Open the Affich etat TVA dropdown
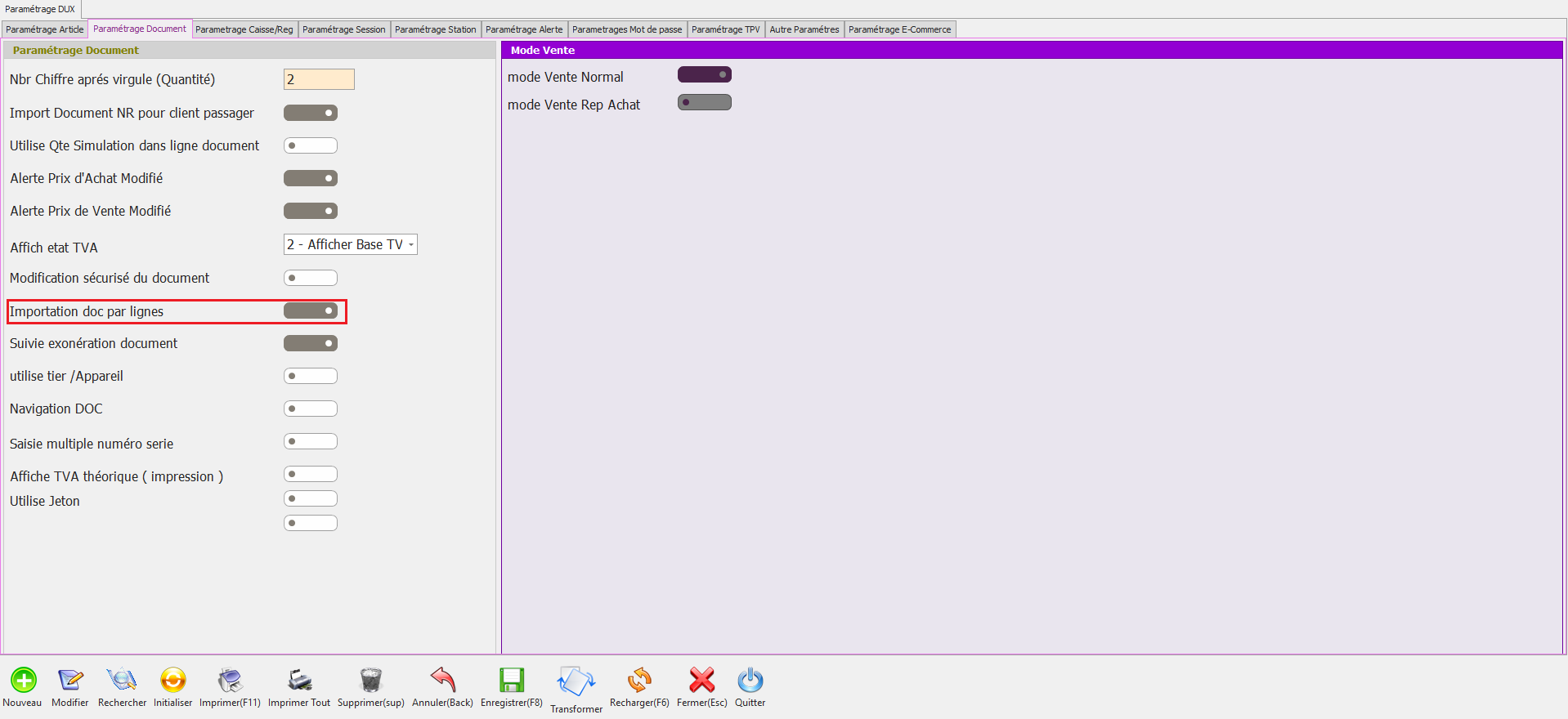 tap(351, 244)
